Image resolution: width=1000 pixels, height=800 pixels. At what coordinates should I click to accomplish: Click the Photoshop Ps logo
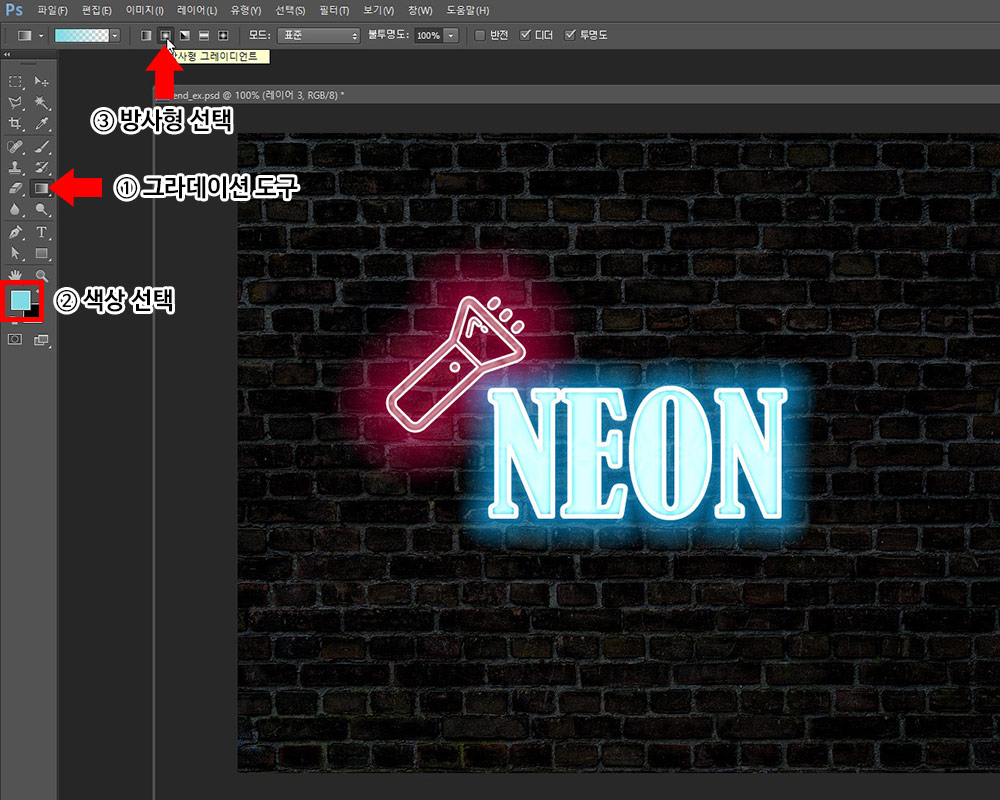click(x=14, y=10)
